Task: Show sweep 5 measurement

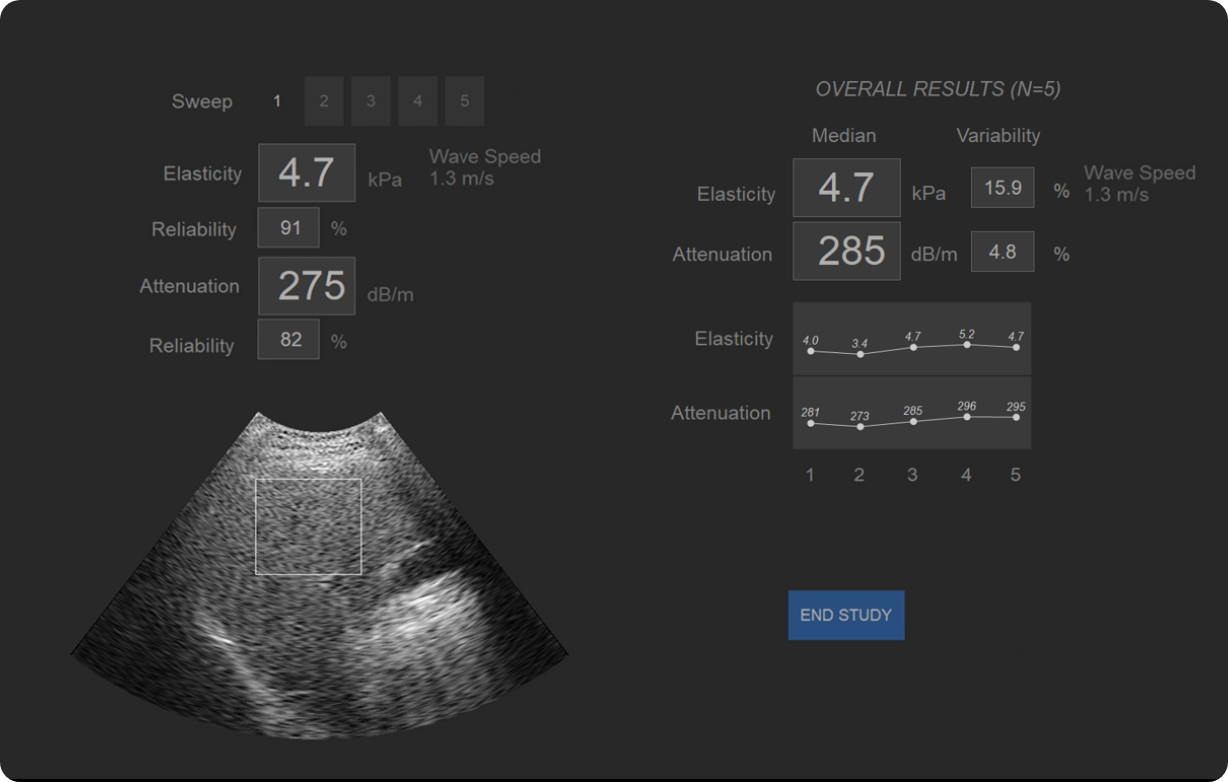Action: [x=465, y=101]
